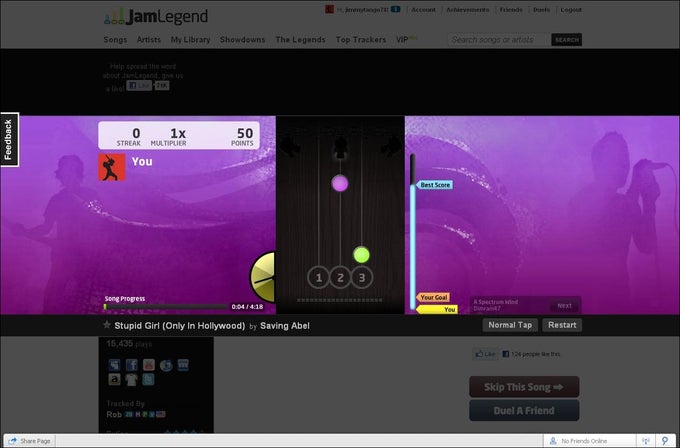
Task: Click NEXT in the upcoming song box
Action: [x=564, y=306]
